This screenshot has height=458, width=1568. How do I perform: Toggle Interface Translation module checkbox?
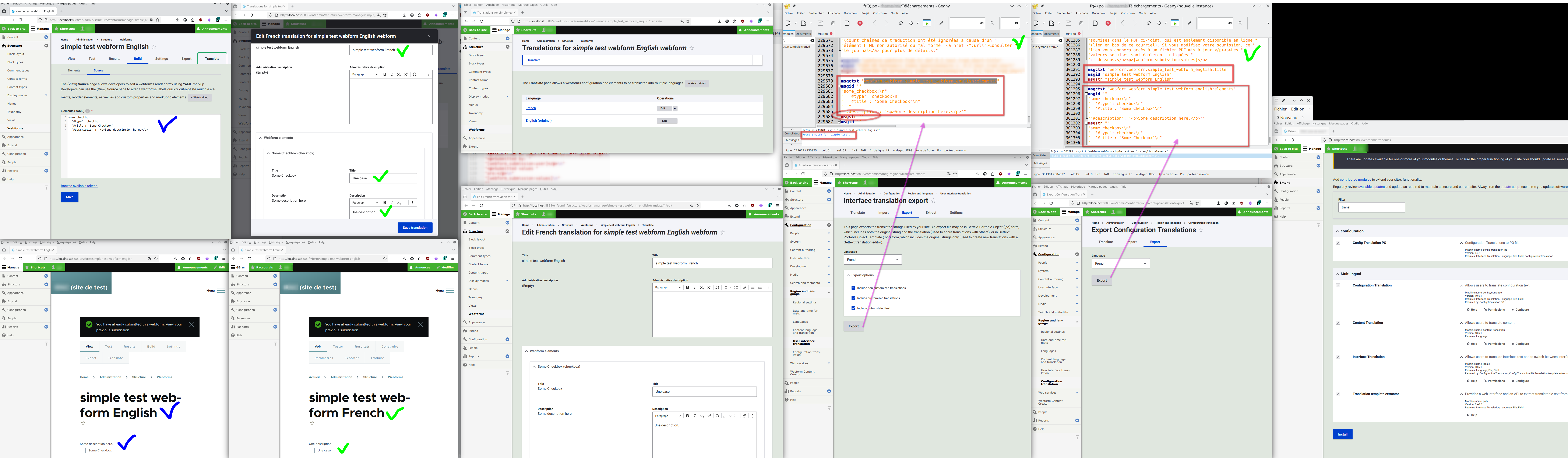coord(1338,357)
